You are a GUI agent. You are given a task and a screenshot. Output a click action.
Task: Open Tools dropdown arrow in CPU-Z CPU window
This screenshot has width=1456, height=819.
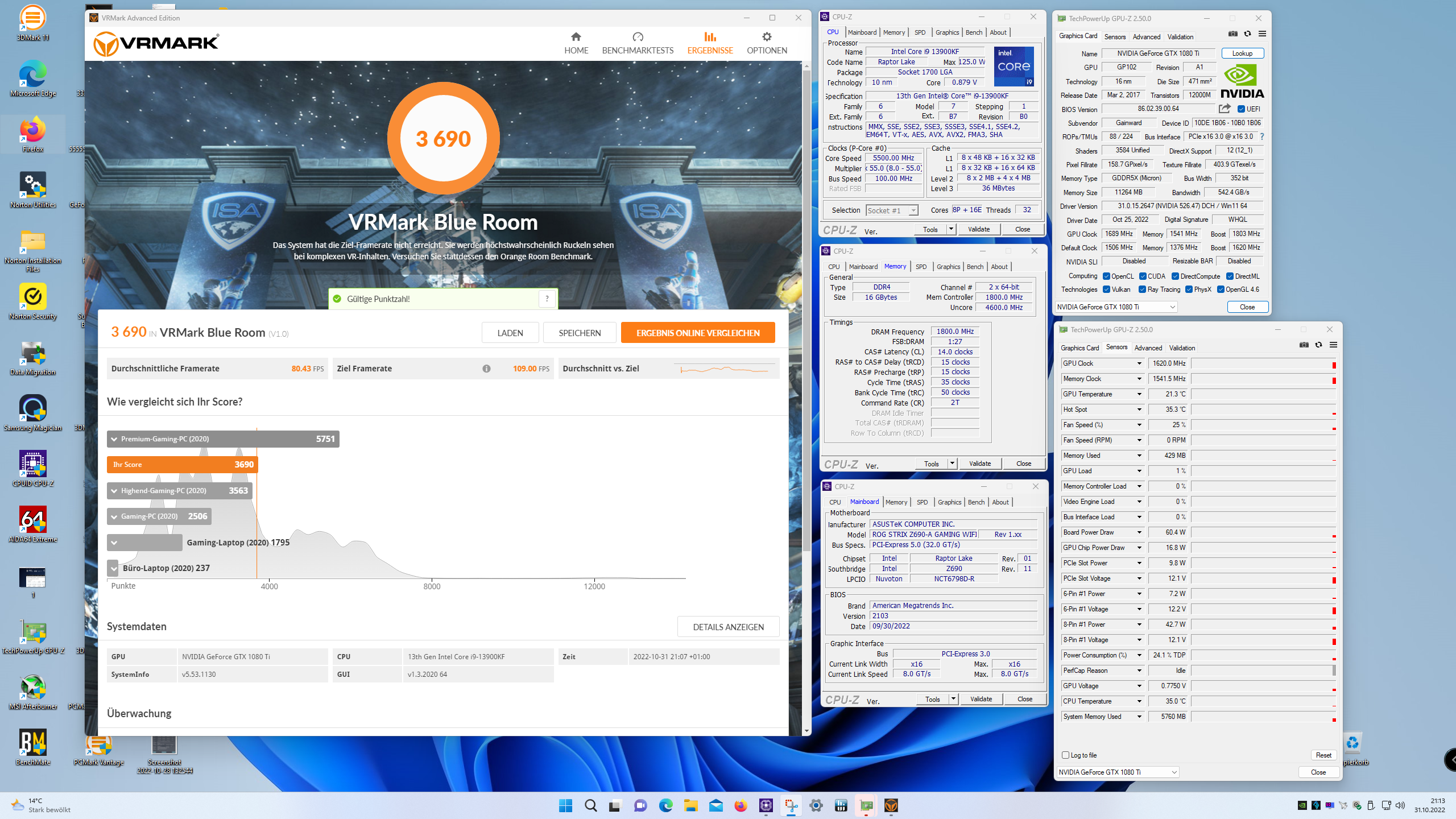pos(951,229)
